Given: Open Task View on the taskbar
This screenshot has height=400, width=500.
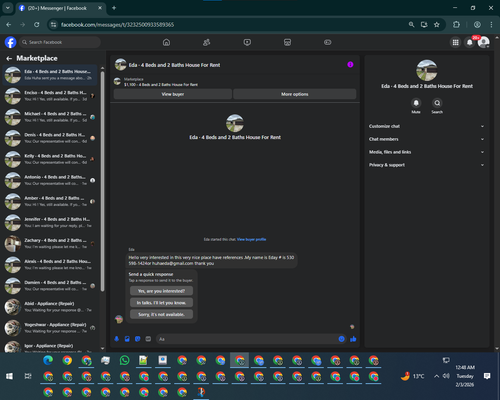Looking at the screenshot, I should pyautogui.click(x=28, y=376).
